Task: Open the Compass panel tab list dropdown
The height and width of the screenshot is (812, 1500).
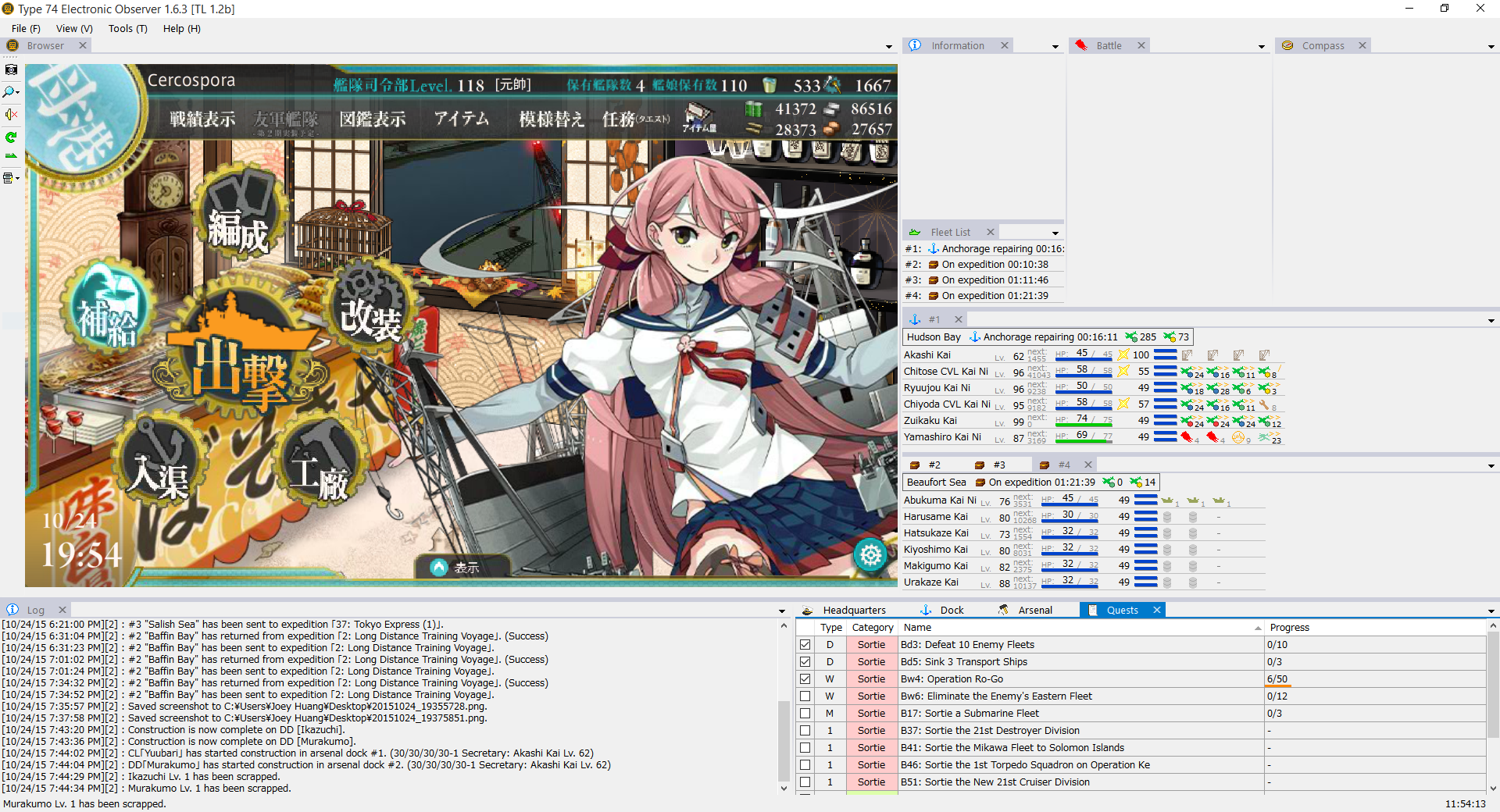Action: click(x=1491, y=47)
